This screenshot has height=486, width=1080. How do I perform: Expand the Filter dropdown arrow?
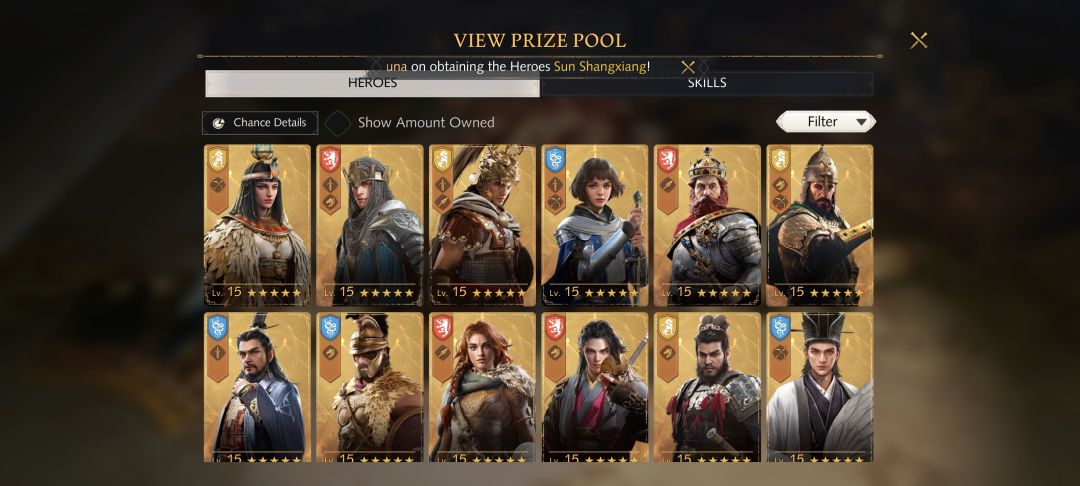[x=861, y=122]
